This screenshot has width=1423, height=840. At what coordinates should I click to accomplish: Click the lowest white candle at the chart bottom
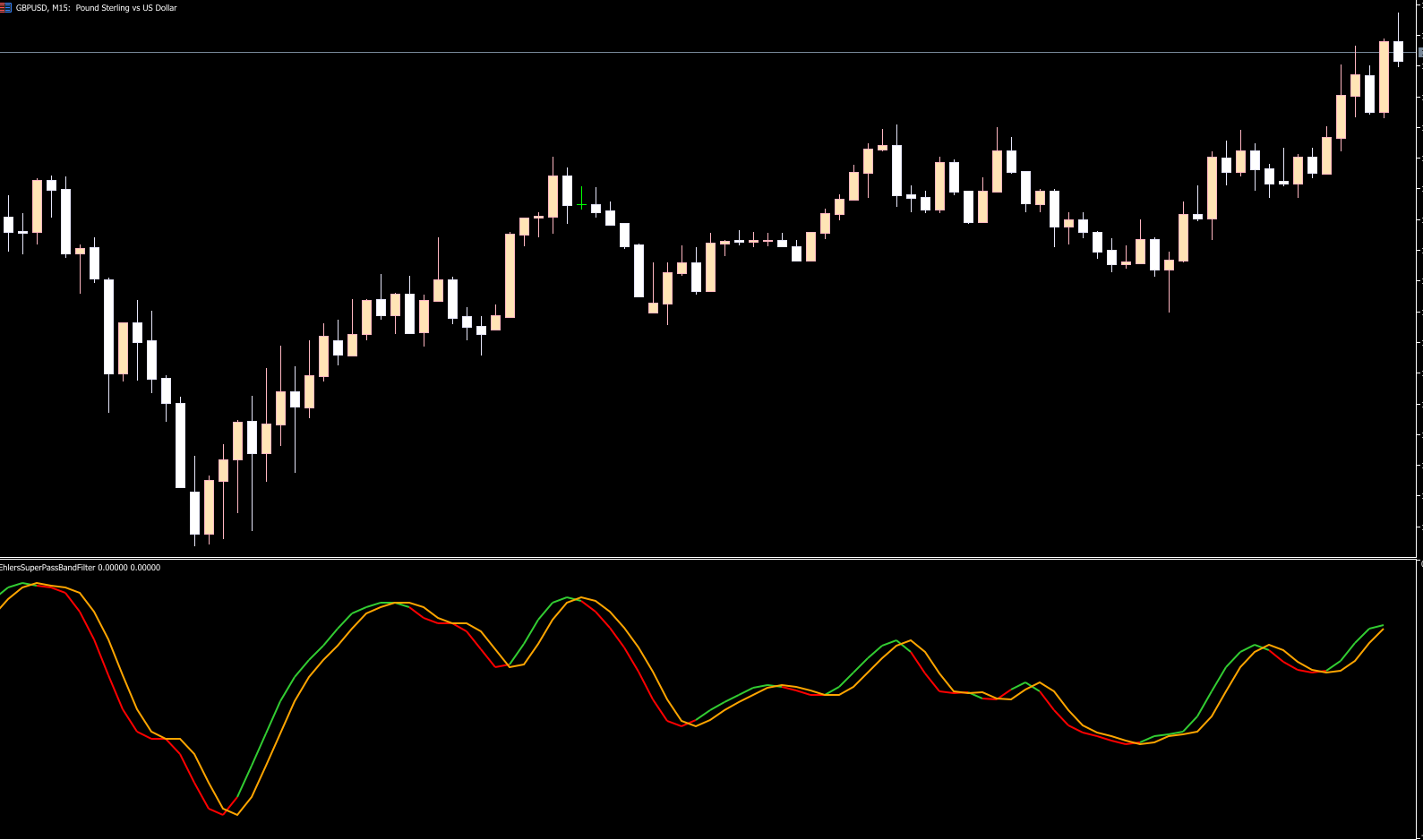point(194,512)
